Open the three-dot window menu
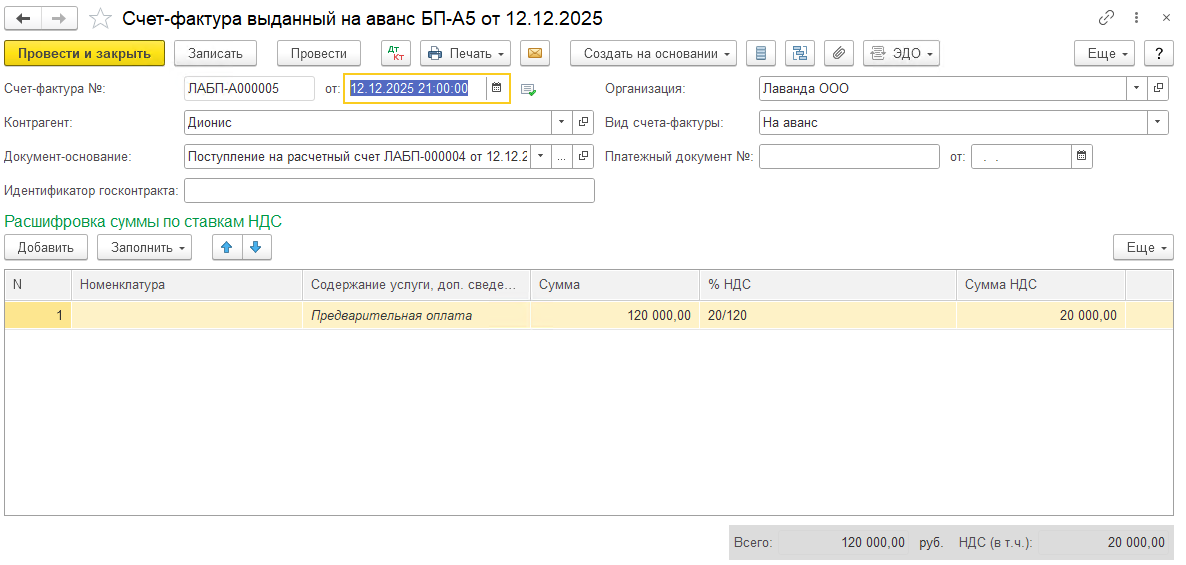The height and width of the screenshot is (565, 1186). coord(1136,17)
